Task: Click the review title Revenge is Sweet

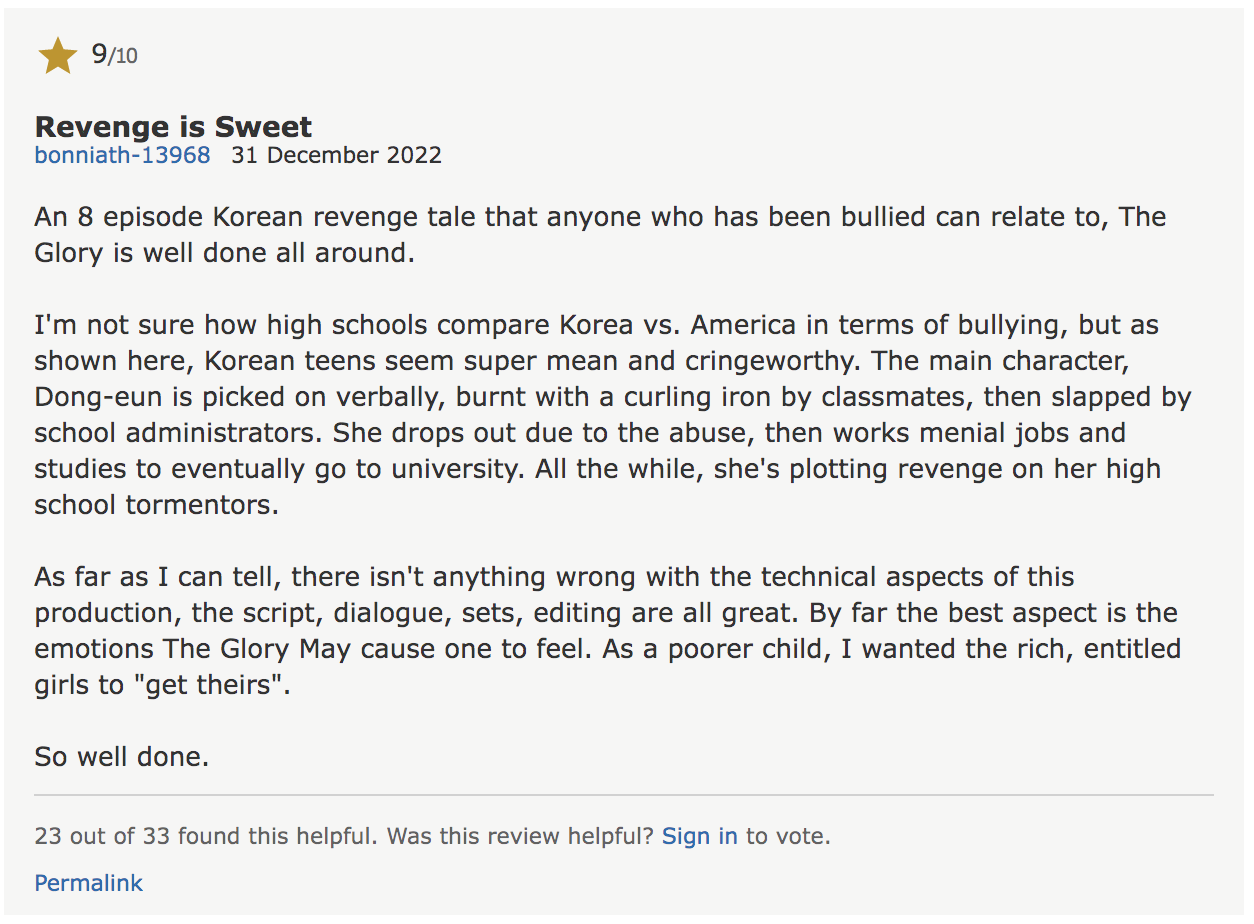Action: tap(173, 126)
